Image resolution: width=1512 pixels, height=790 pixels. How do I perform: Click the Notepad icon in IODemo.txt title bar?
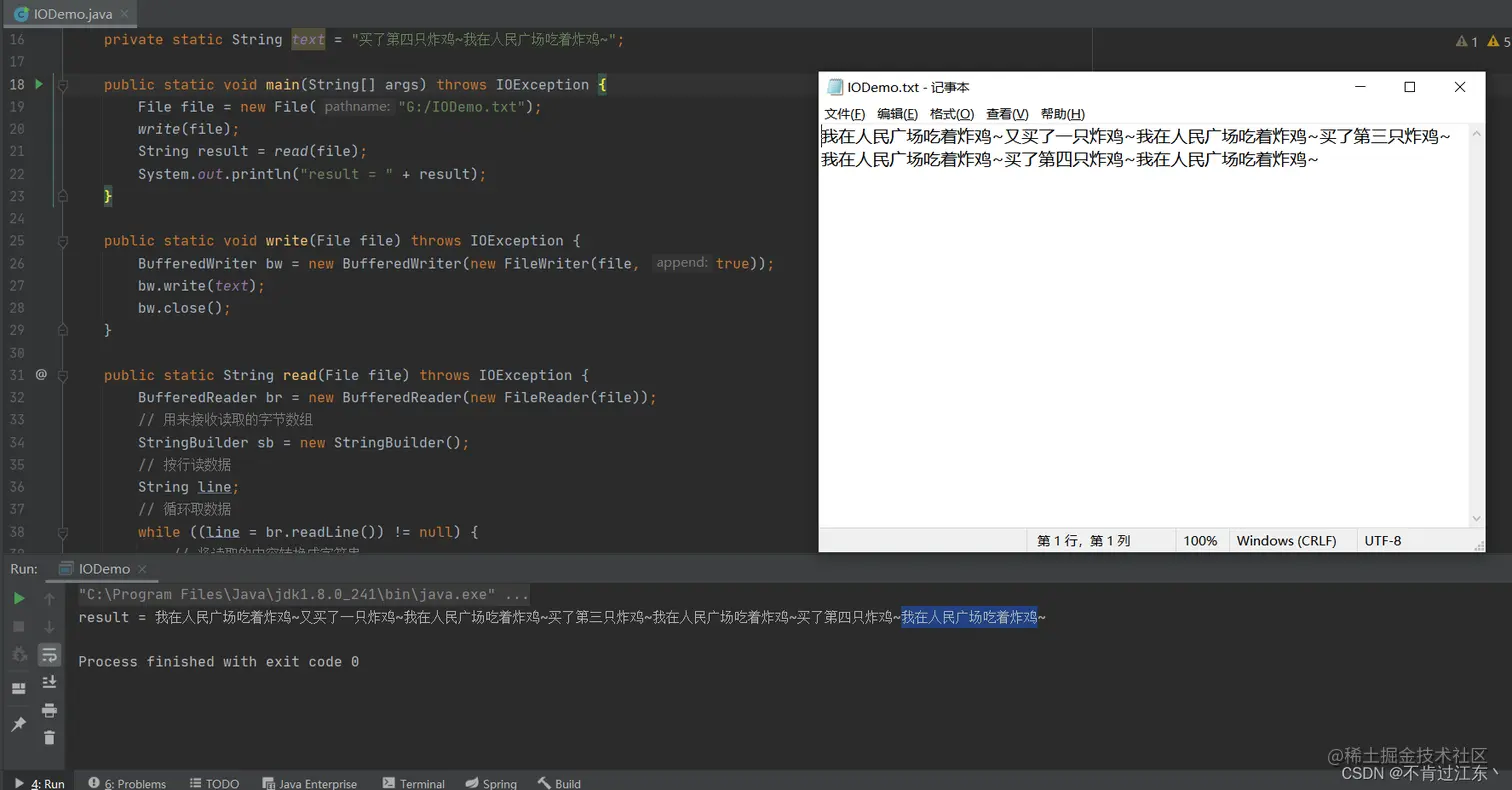pos(835,87)
